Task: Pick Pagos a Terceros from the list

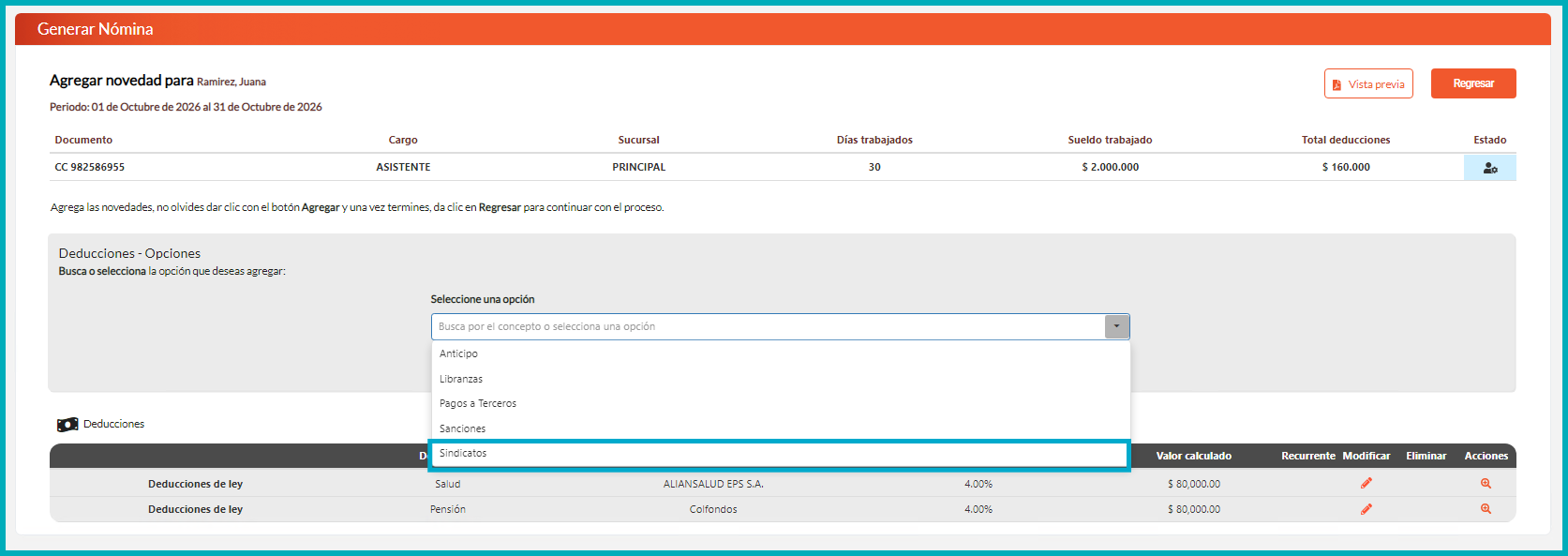Action: click(781, 403)
